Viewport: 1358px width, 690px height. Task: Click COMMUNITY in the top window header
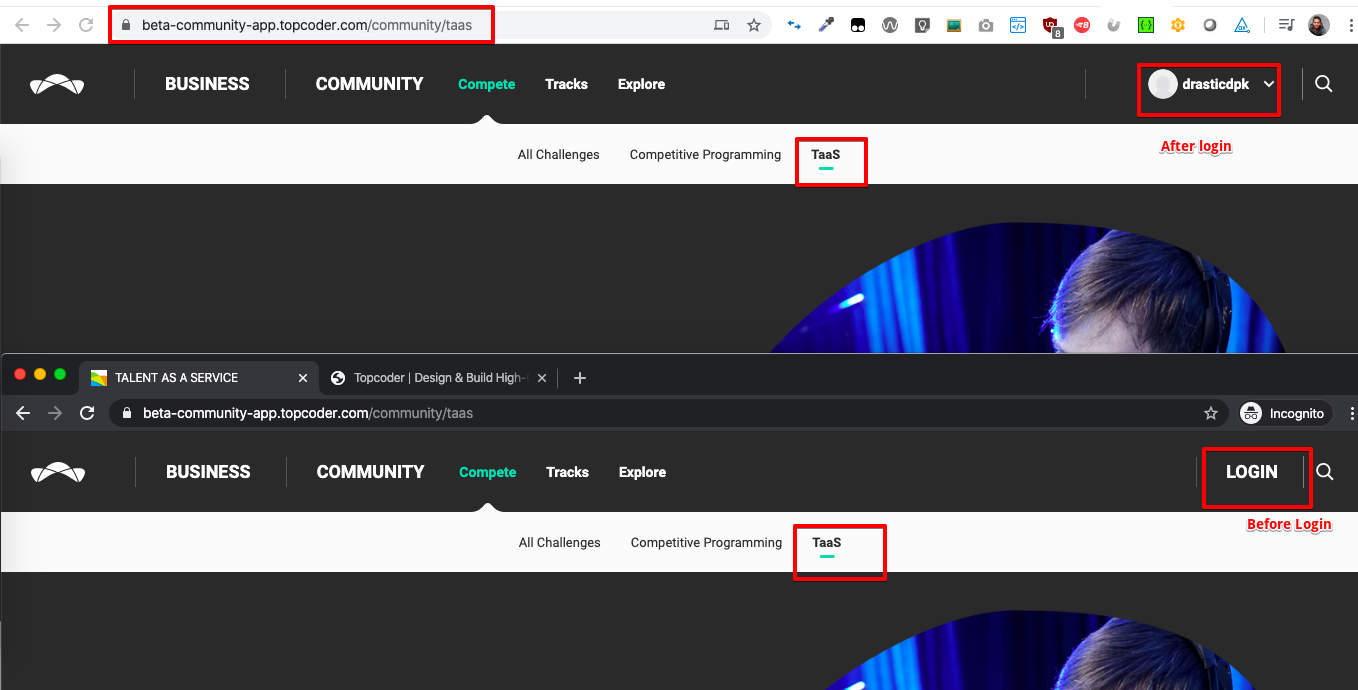tap(369, 84)
